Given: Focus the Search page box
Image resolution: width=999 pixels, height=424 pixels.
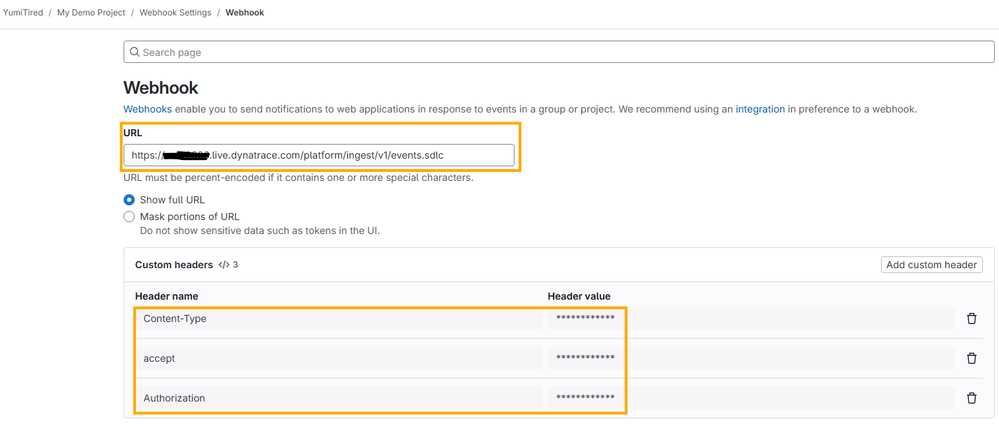Looking at the screenshot, I should click(558, 52).
